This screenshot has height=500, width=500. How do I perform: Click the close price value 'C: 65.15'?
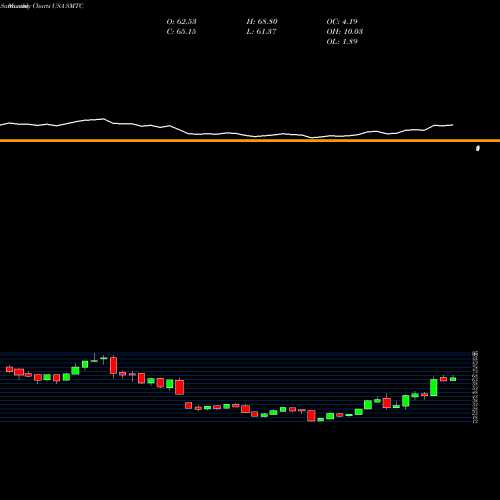pyautogui.click(x=181, y=32)
